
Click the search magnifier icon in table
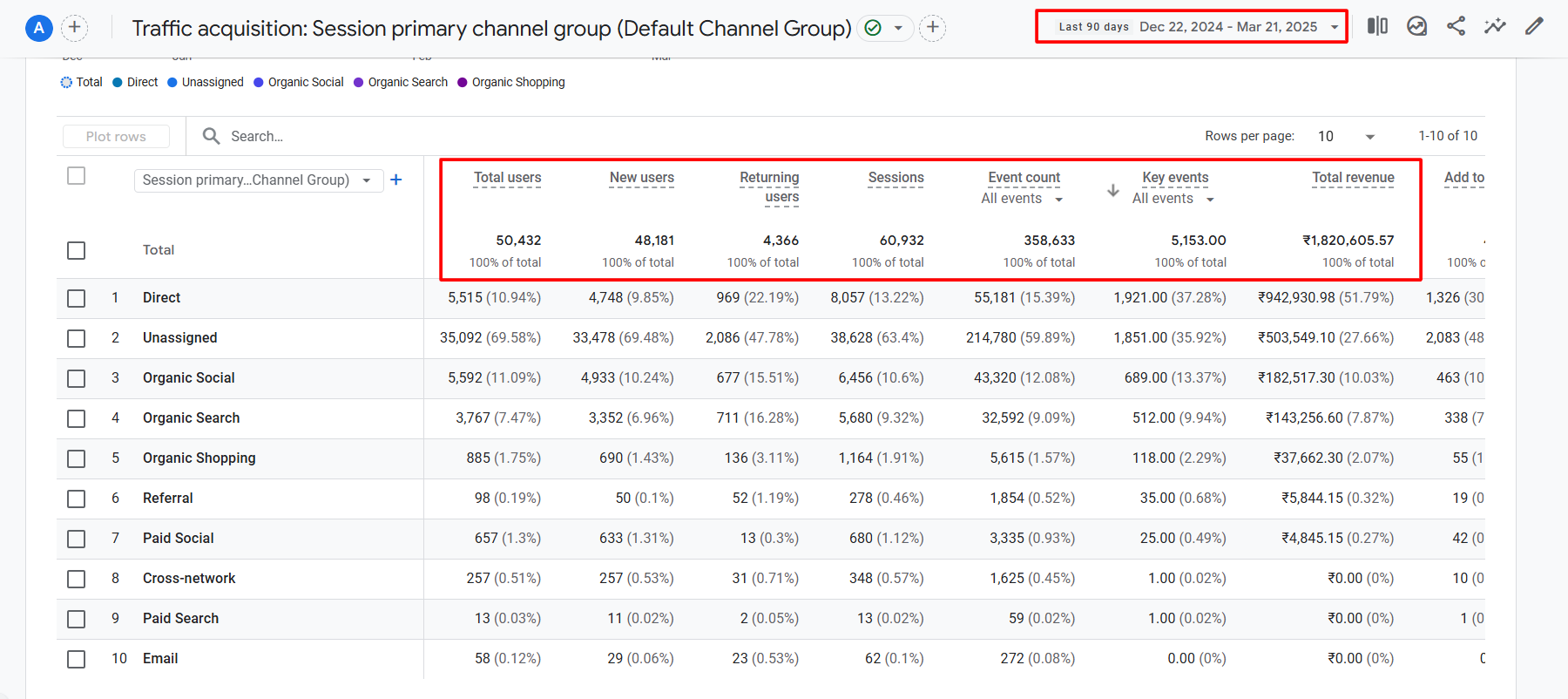click(x=211, y=136)
